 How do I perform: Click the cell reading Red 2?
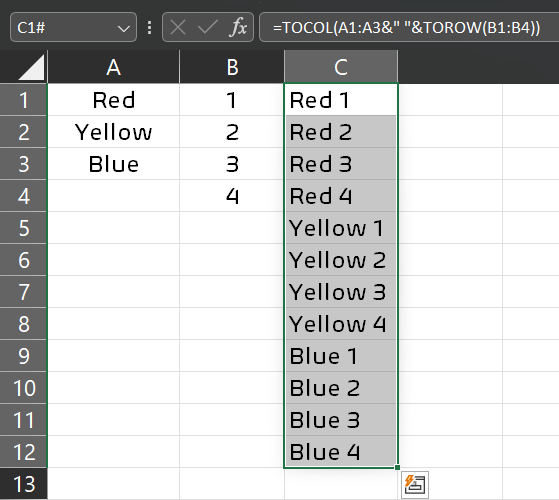(x=341, y=132)
